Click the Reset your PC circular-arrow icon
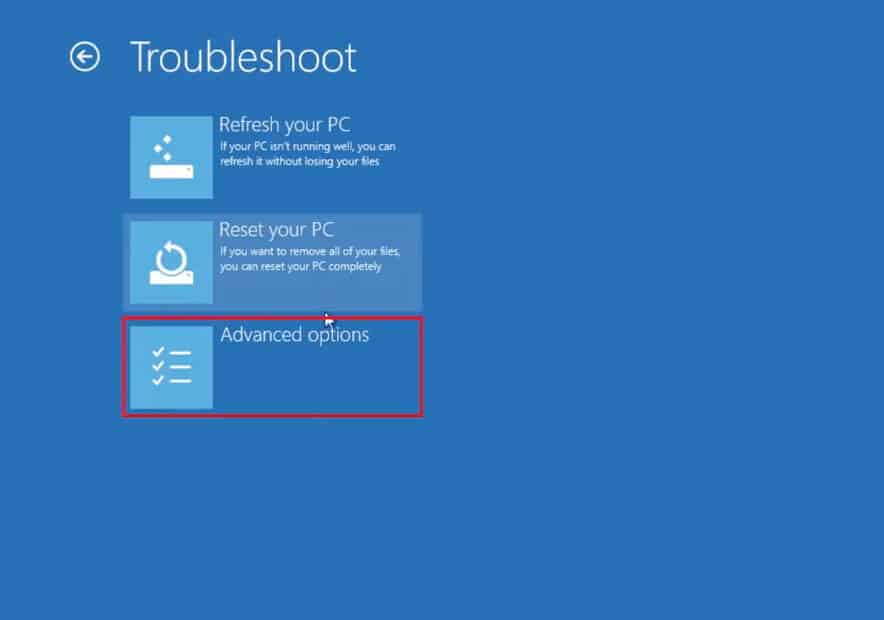Viewport: 884px width, 620px height. (x=171, y=262)
